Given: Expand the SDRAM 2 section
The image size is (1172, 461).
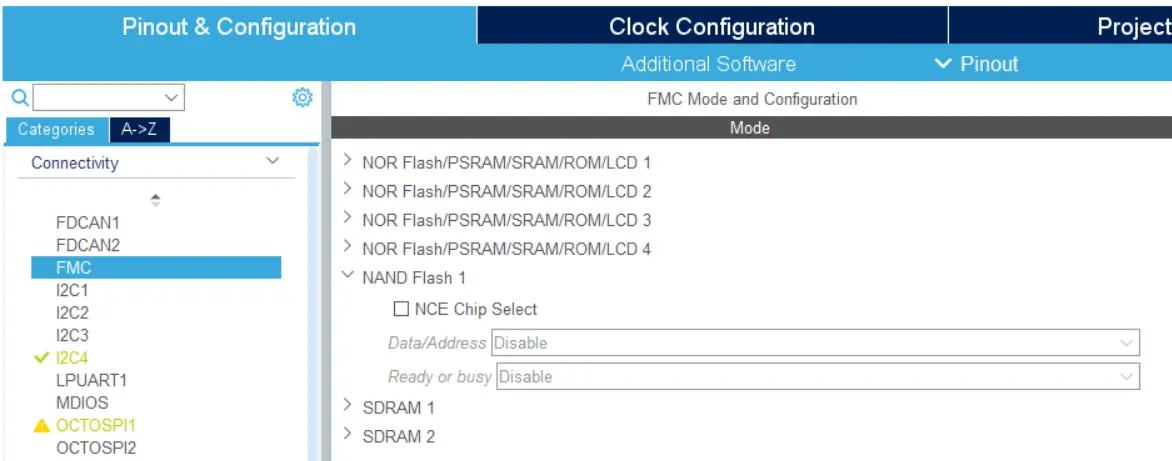Looking at the screenshot, I should tap(348, 435).
